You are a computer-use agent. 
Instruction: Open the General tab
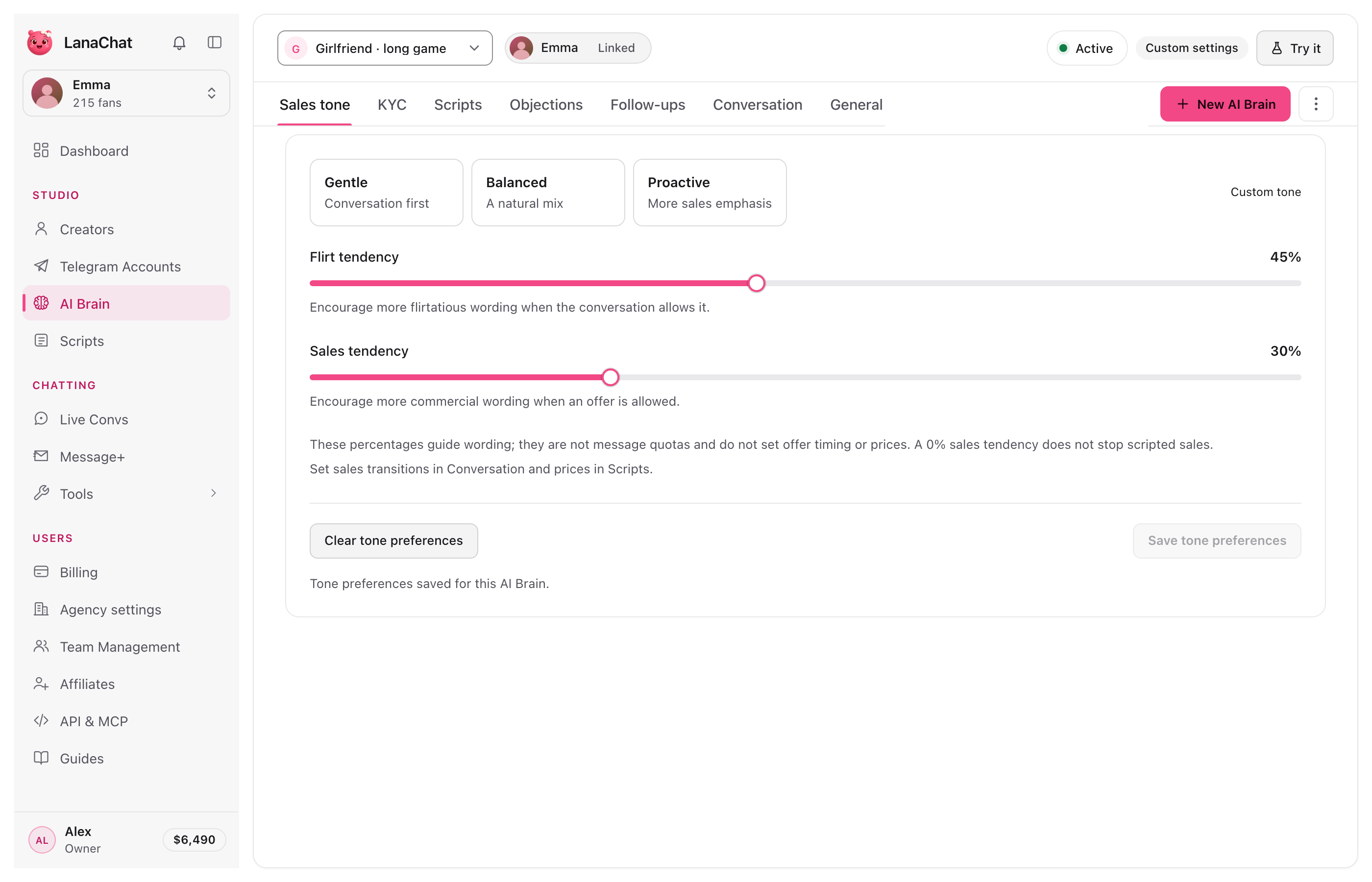(x=856, y=105)
